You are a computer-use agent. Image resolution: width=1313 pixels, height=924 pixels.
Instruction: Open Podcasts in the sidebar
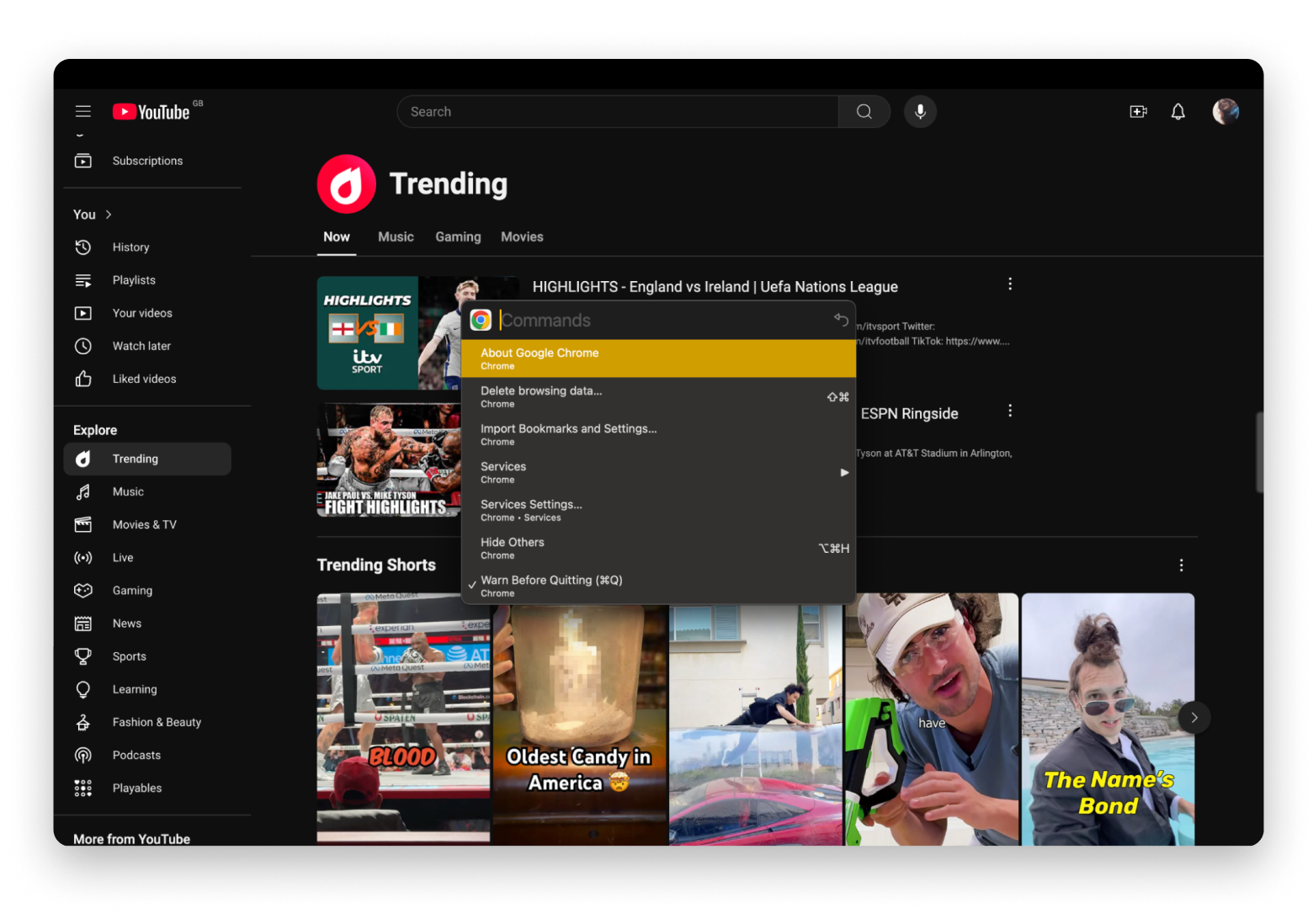147,755
